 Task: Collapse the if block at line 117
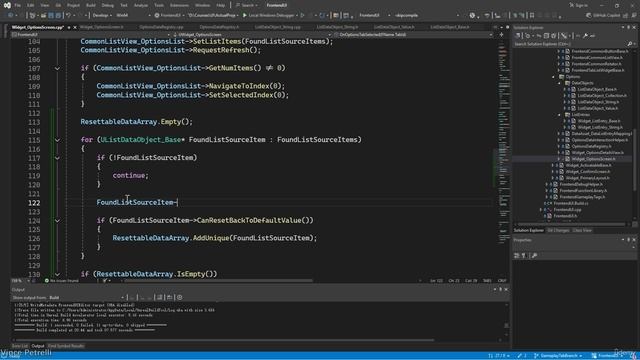[57, 158]
